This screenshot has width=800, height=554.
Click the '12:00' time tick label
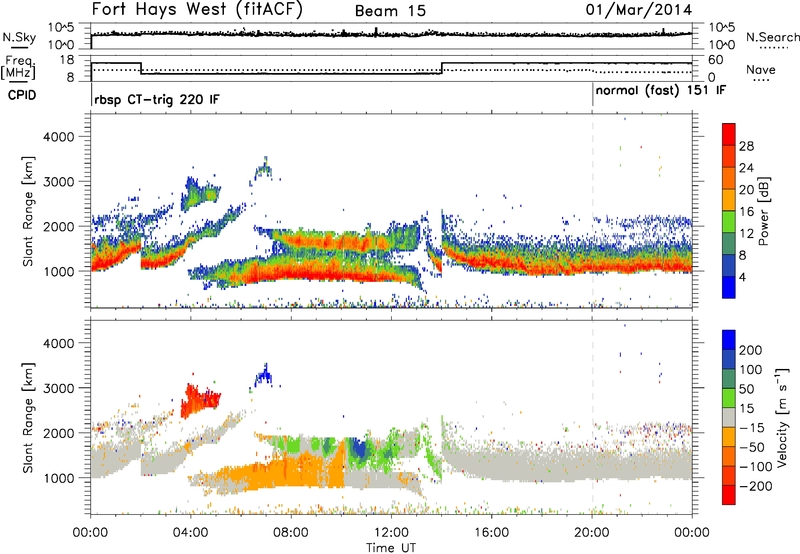click(391, 533)
